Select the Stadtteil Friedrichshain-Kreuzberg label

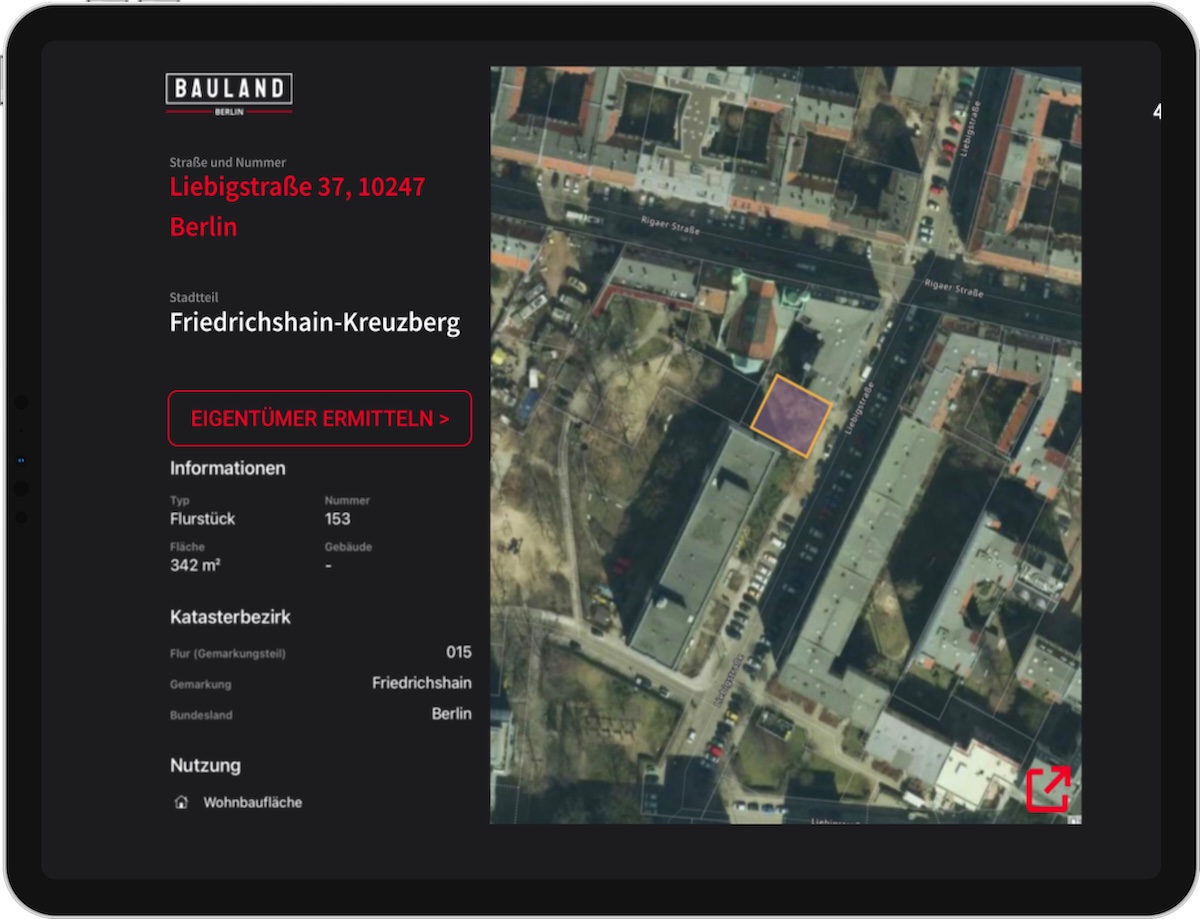[x=315, y=322]
